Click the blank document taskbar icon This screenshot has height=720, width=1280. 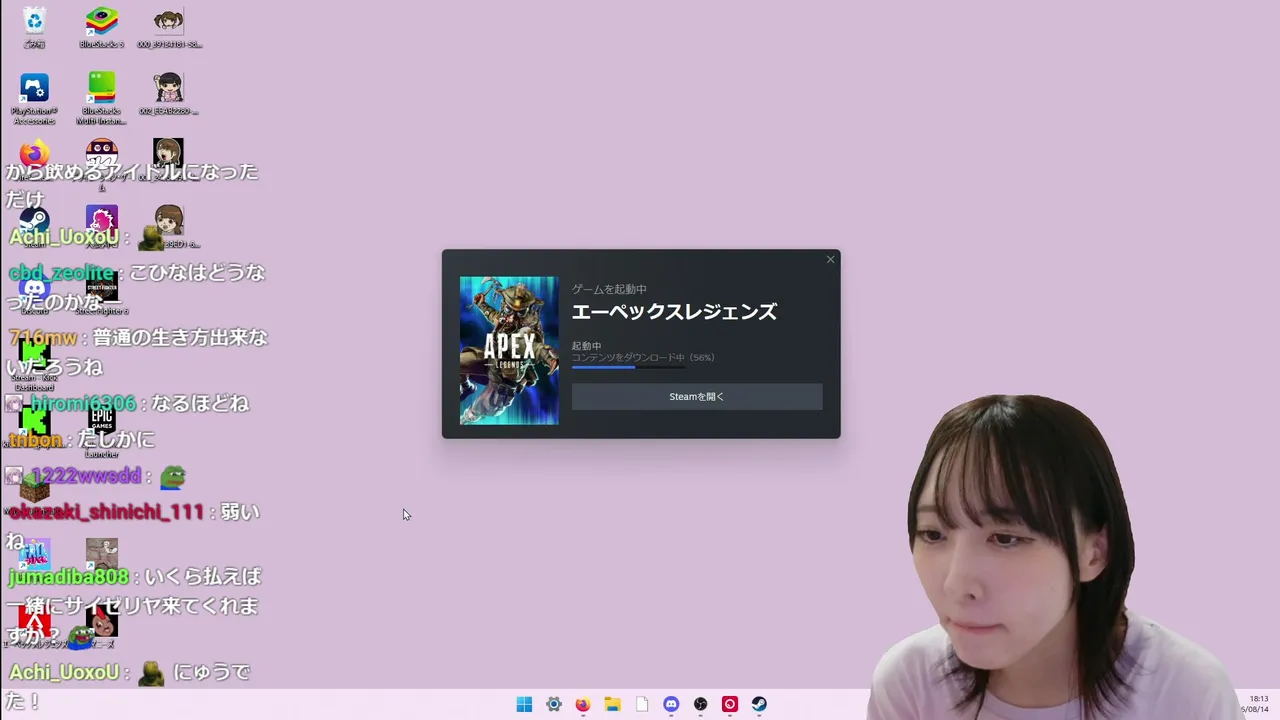(642, 704)
